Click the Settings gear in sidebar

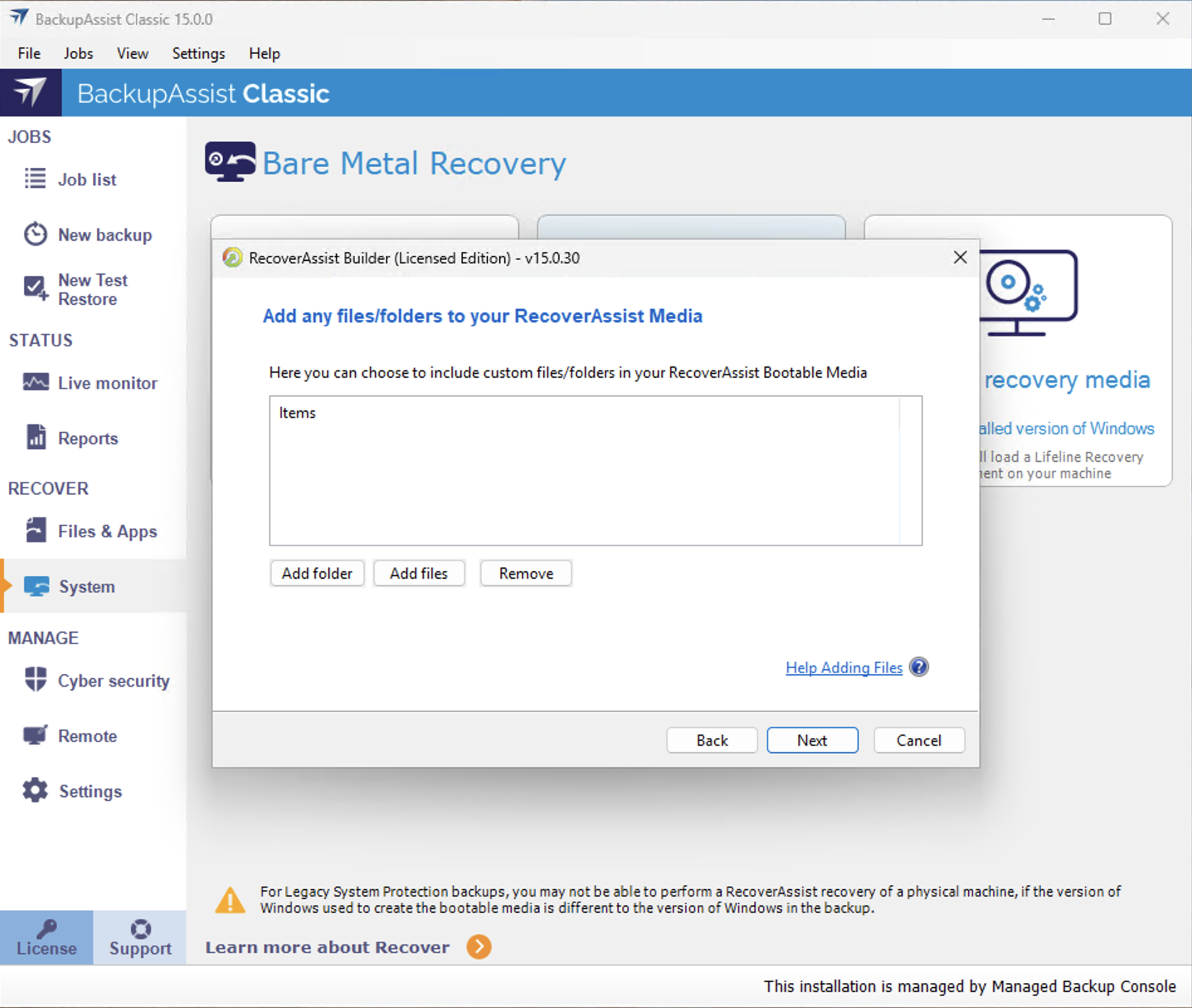tap(35, 791)
